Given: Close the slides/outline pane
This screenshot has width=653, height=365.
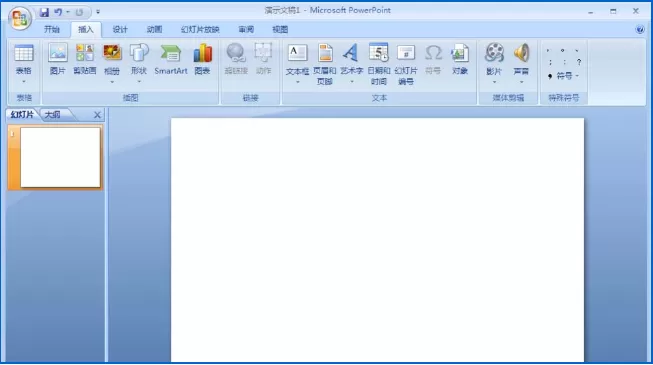Looking at the screenshot, I should (x=97, y=115).
